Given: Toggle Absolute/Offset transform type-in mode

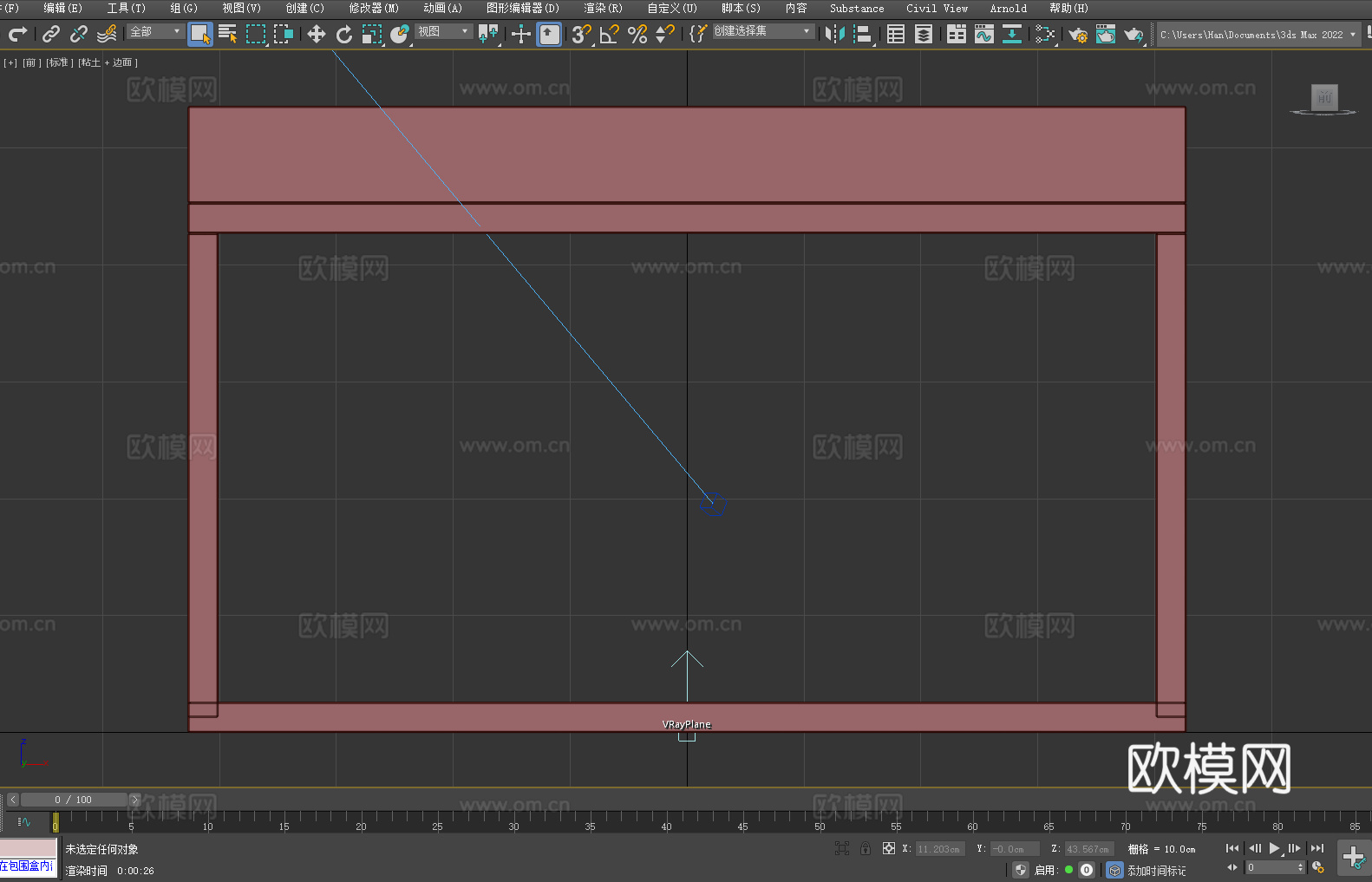Looking at the screenshot, I should click(889, 848).
